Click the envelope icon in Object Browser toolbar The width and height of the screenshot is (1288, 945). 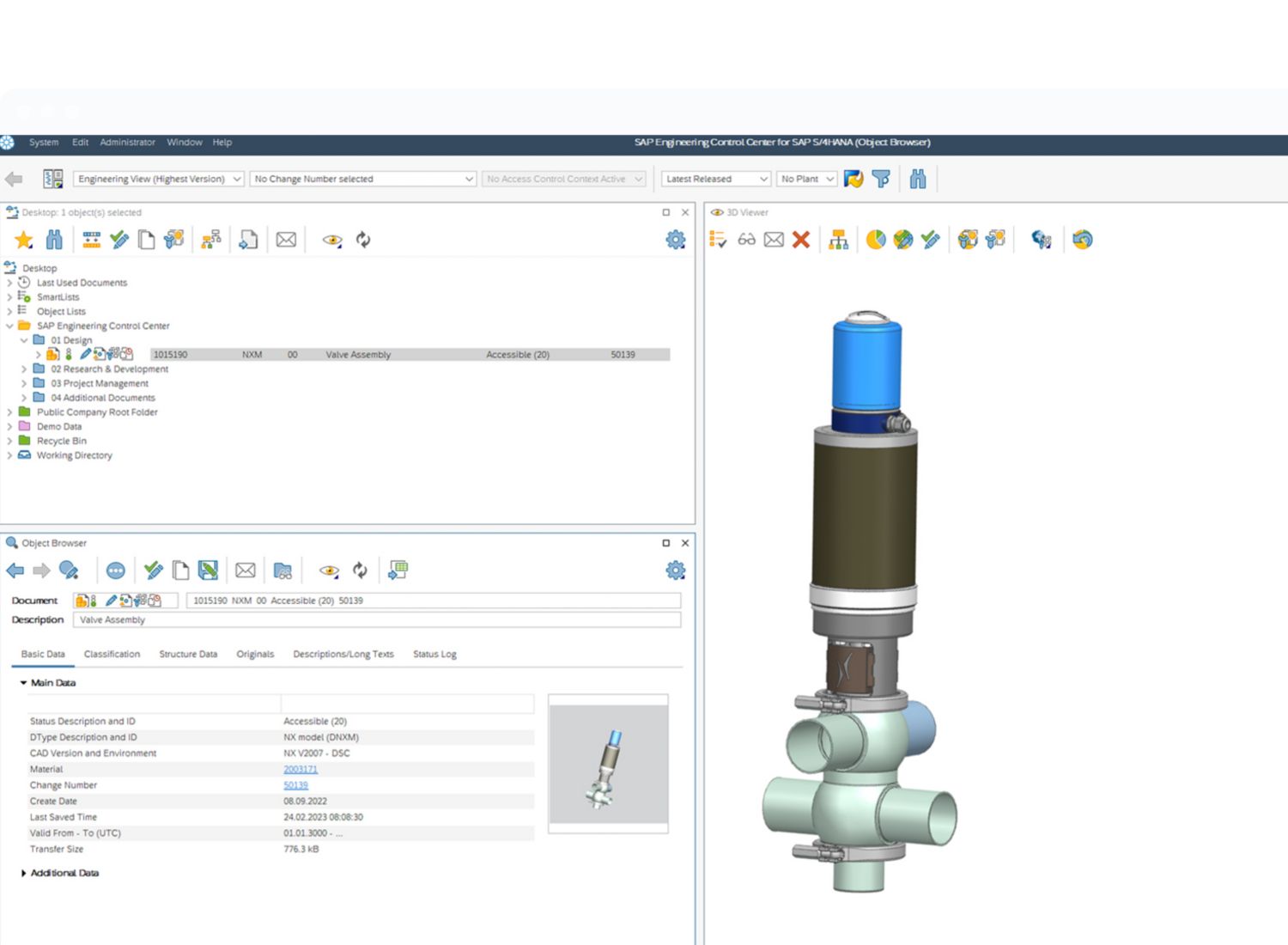coord(245,570)
